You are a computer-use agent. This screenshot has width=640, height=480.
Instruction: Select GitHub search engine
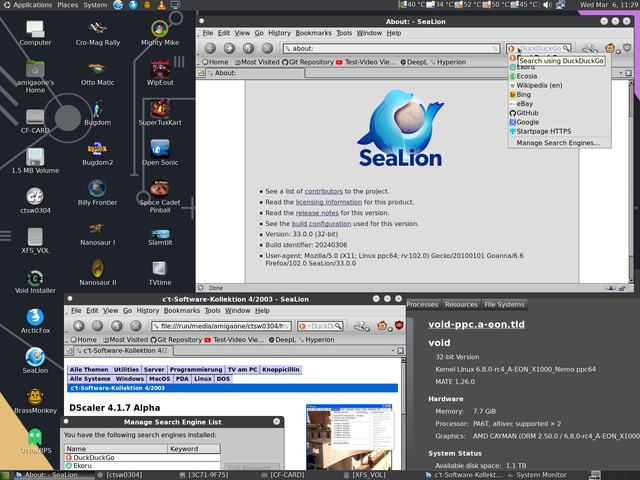(x=560, y=113)
